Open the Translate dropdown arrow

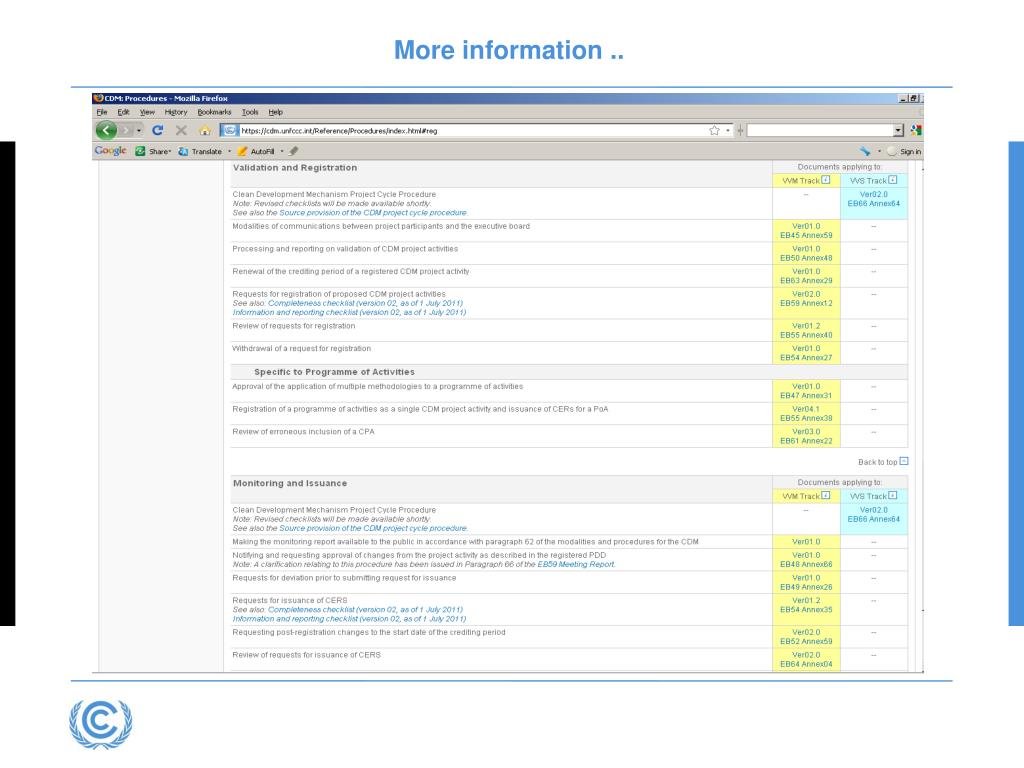click(229, 152)
